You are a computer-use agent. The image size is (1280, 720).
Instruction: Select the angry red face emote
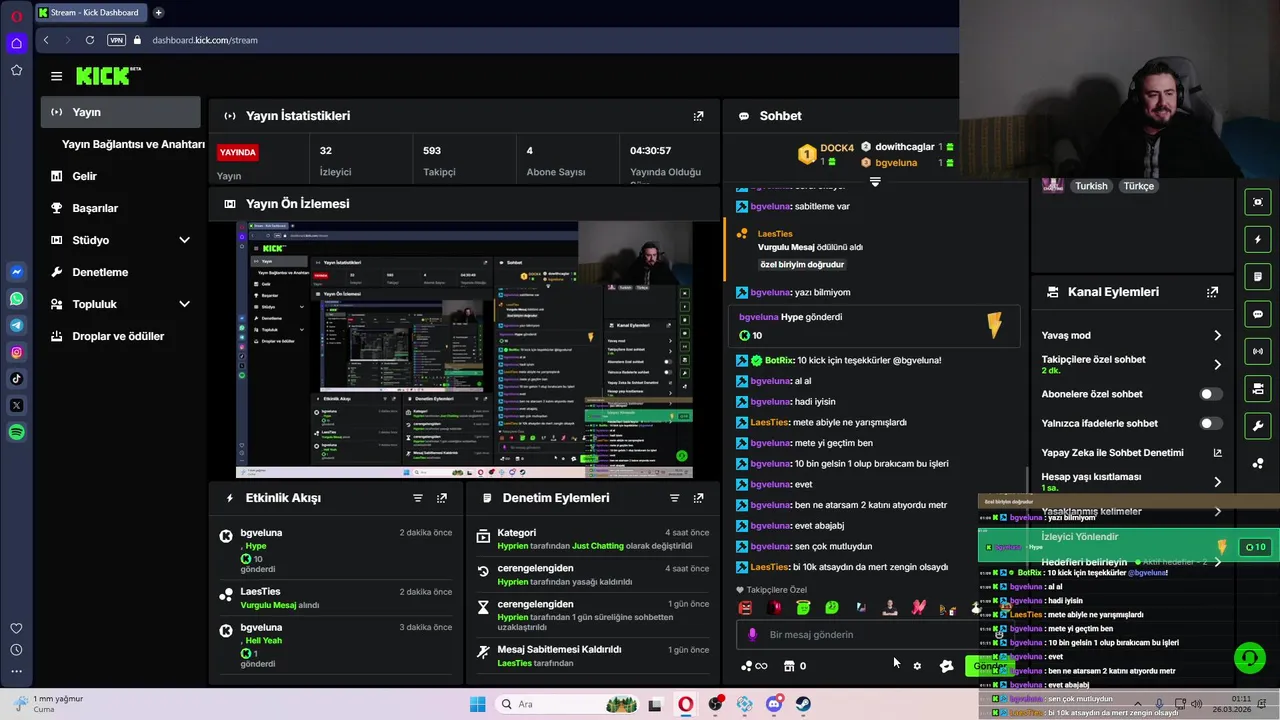click(x=745, y=608)
